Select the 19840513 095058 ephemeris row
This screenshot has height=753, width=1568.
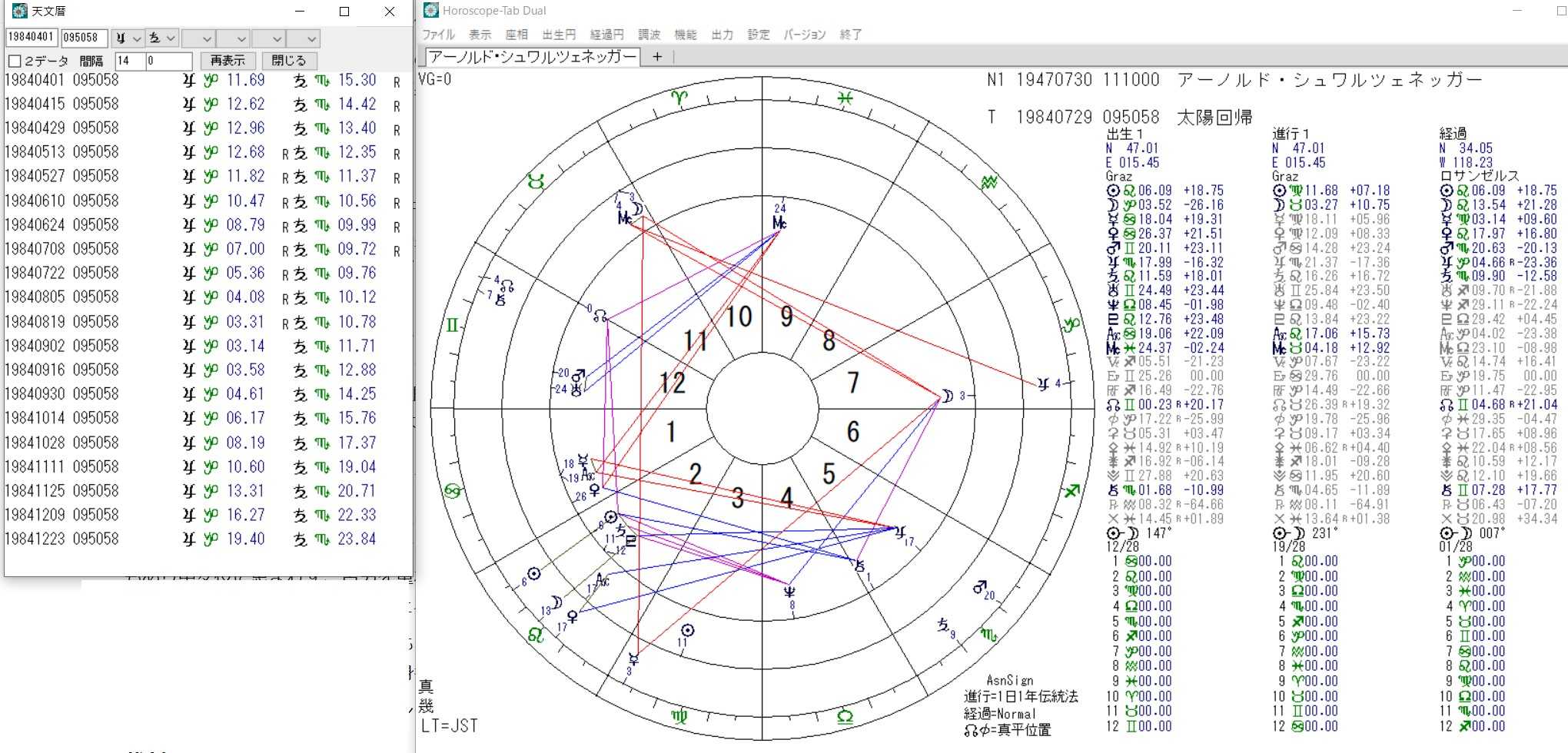[204, 152]
